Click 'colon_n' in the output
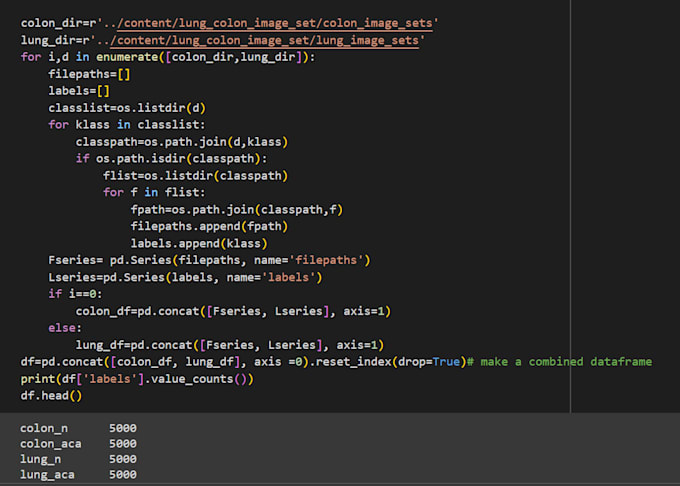Image resolution: width=680 pixels, height=486 pixels. [x=44, y=428]
